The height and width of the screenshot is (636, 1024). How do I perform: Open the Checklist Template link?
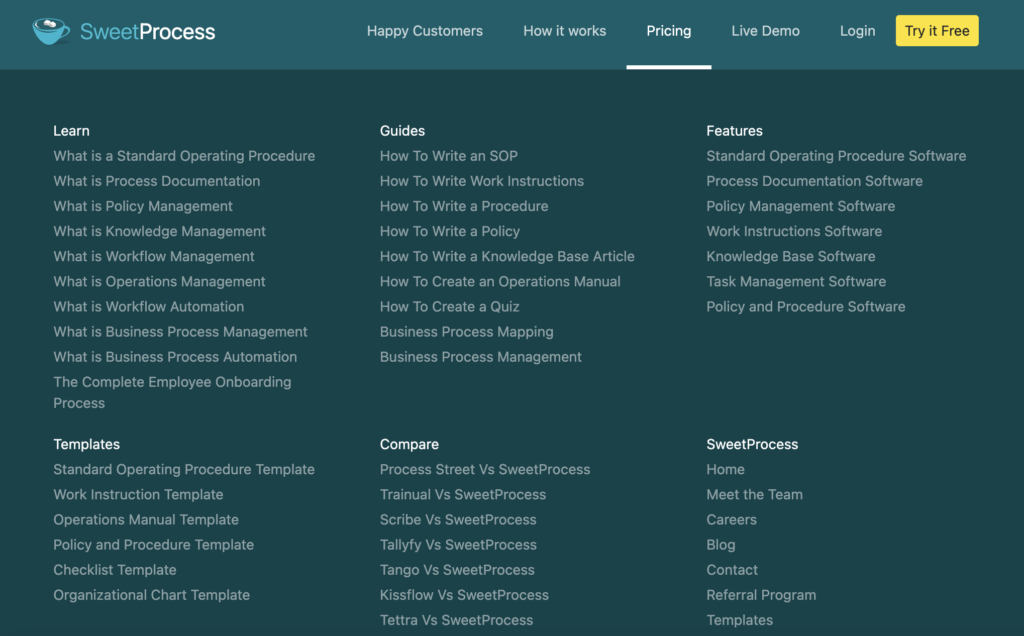point(115,570)
